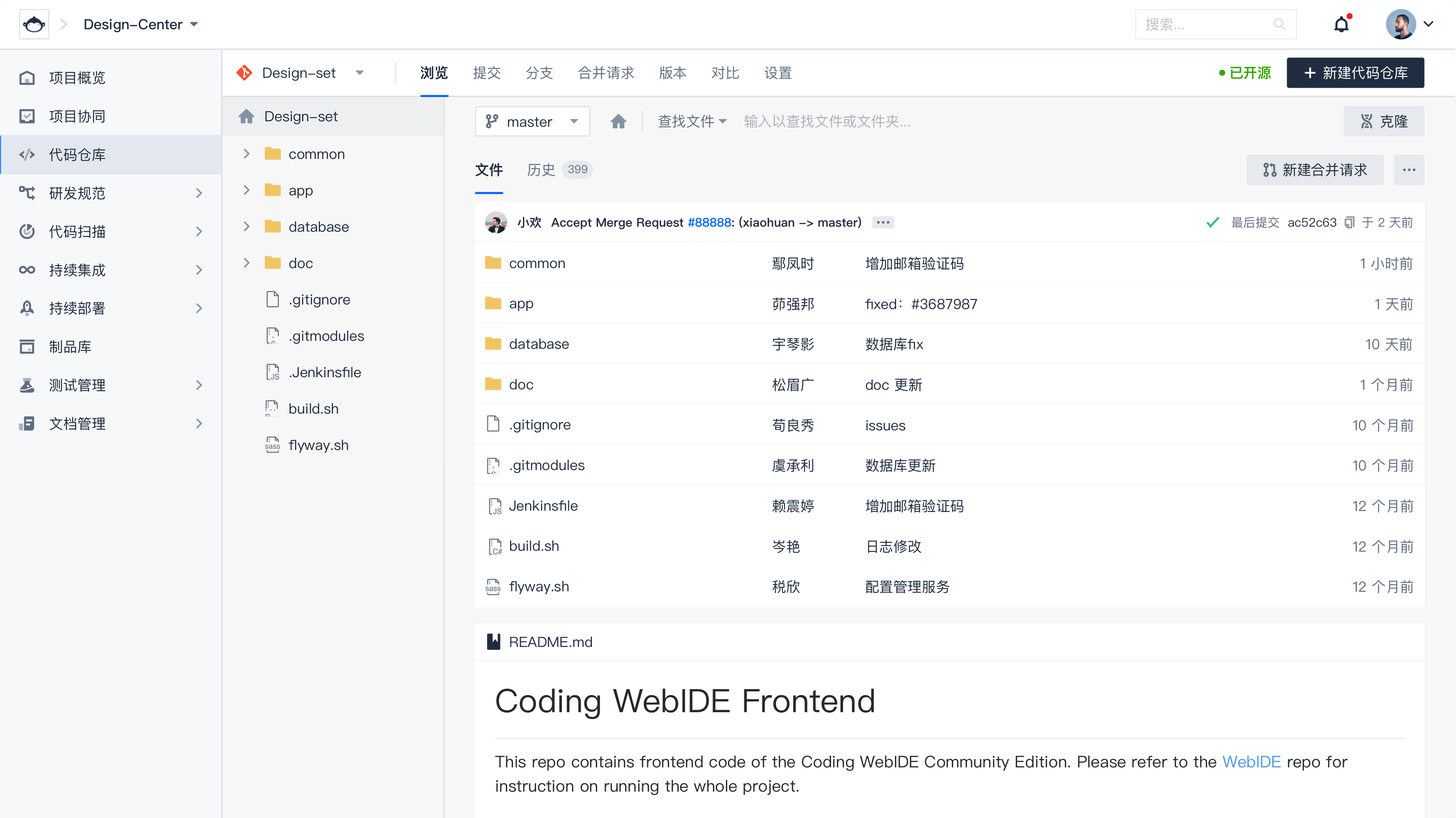Click the 克隆 button
1456x818 pixels.
click(1383, 121)
